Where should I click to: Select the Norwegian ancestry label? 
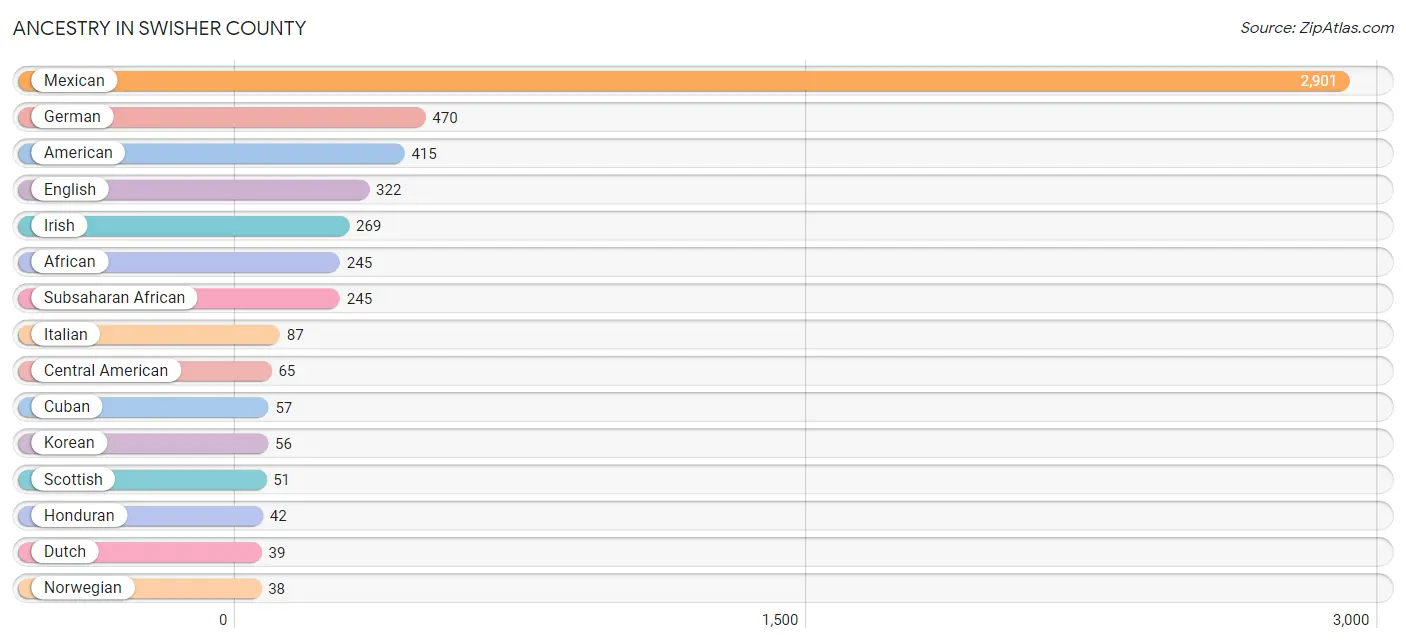point(83,588)
